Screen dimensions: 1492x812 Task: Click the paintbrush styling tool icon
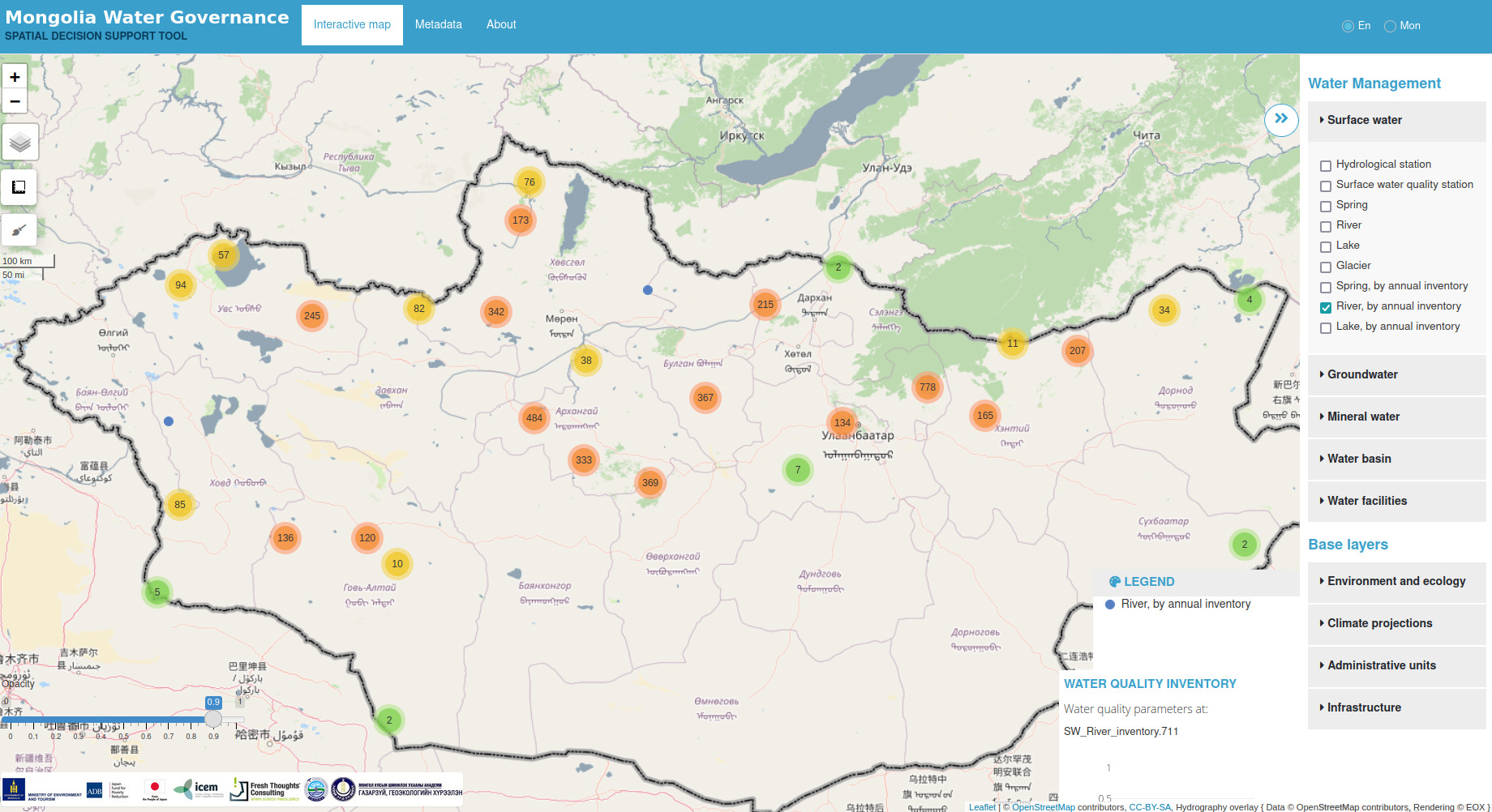click(x=19, y=229)
